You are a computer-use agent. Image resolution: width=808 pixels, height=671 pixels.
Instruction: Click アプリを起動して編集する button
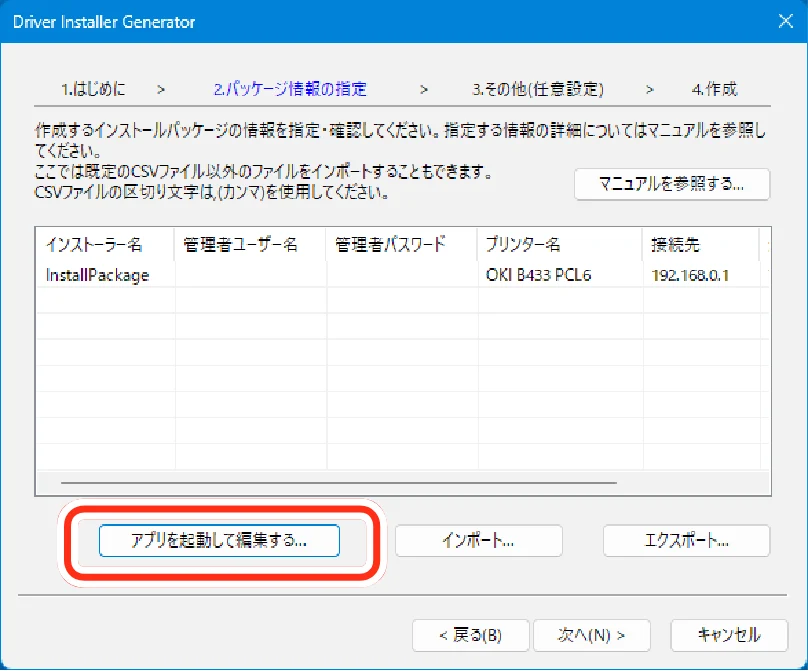pos(219,541)
